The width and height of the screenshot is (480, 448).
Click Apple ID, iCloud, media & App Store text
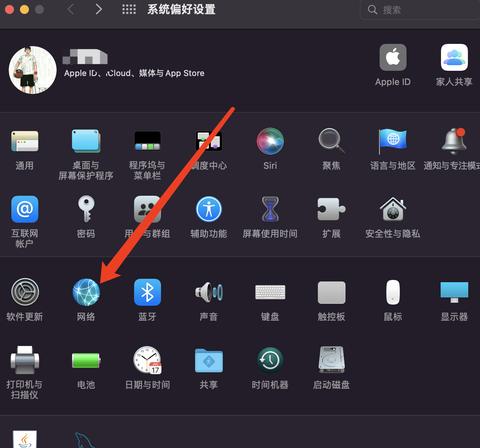coord(134,73)
